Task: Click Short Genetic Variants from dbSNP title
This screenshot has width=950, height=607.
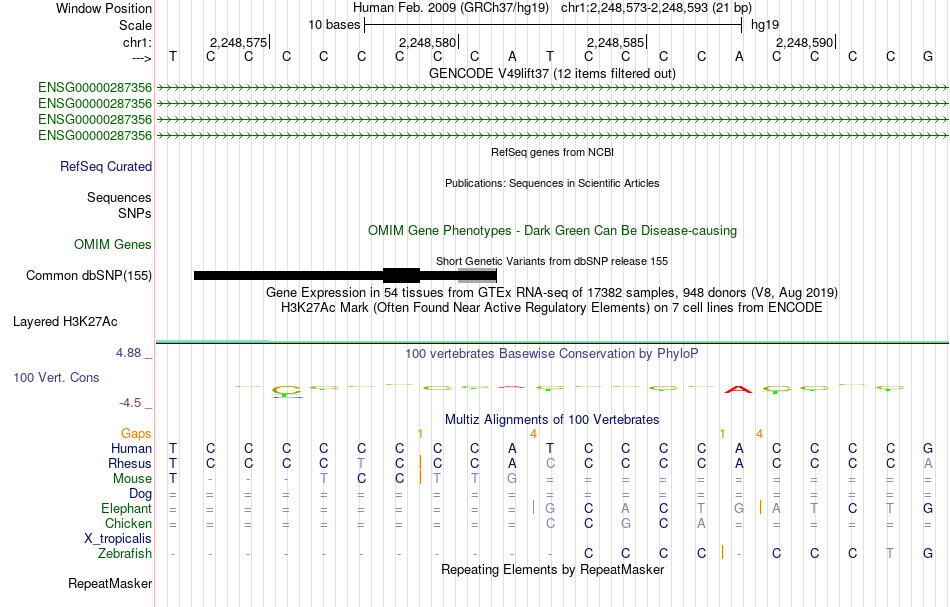Action: click(x=552, y=261)
